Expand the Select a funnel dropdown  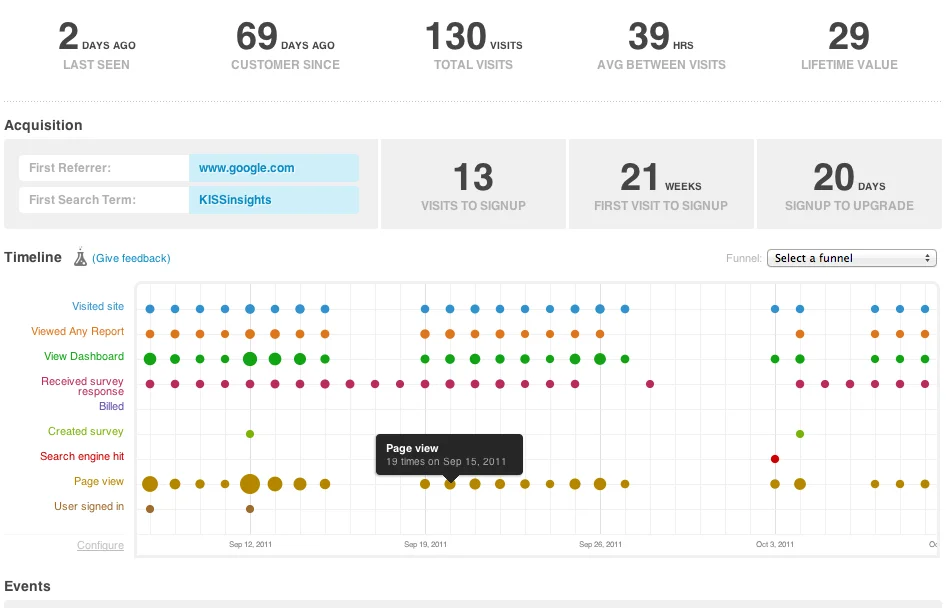[x=851, y=258]
